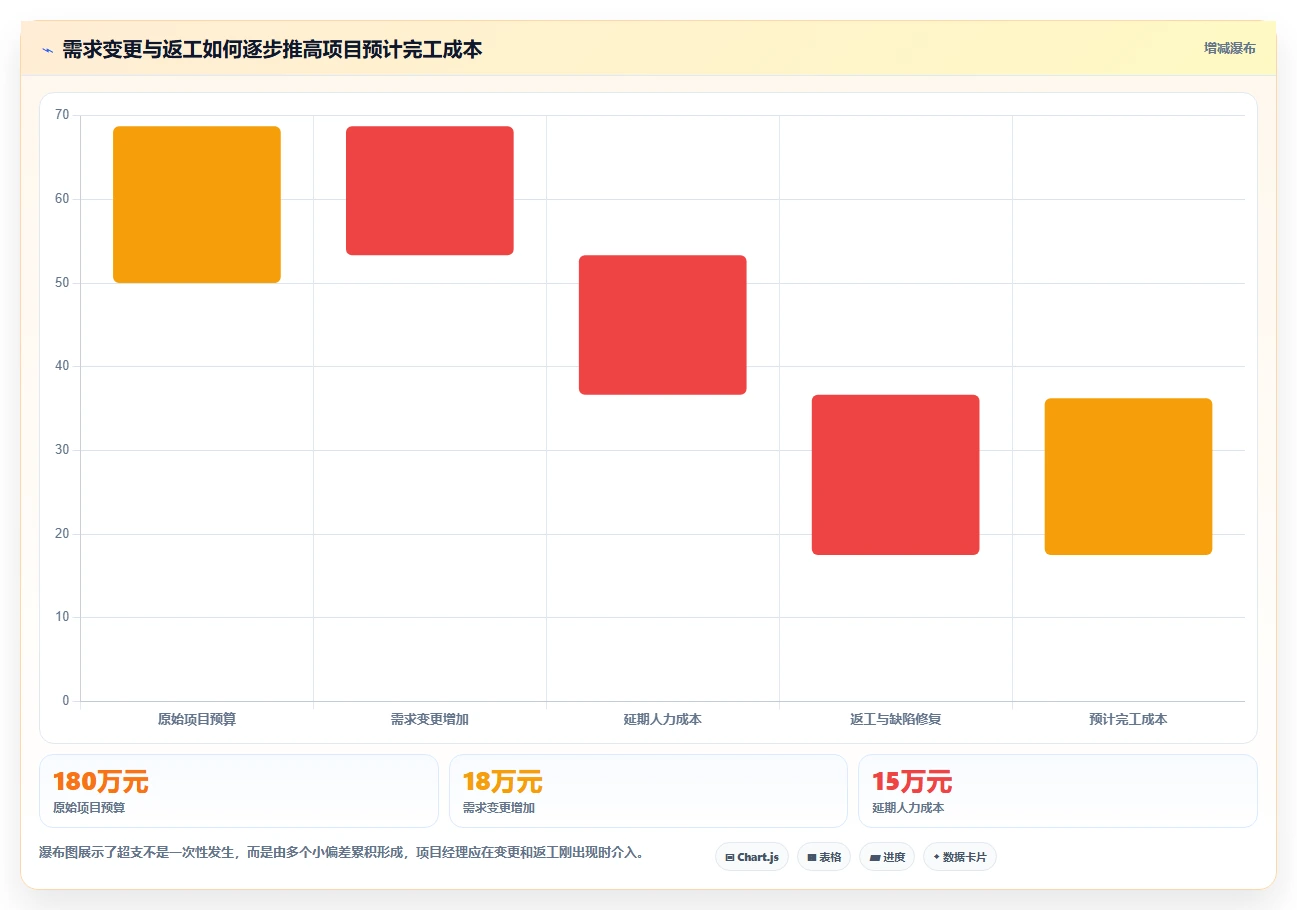
Task: Click the red 返工与缺陷修复 bar
Action: coord(896,475)
